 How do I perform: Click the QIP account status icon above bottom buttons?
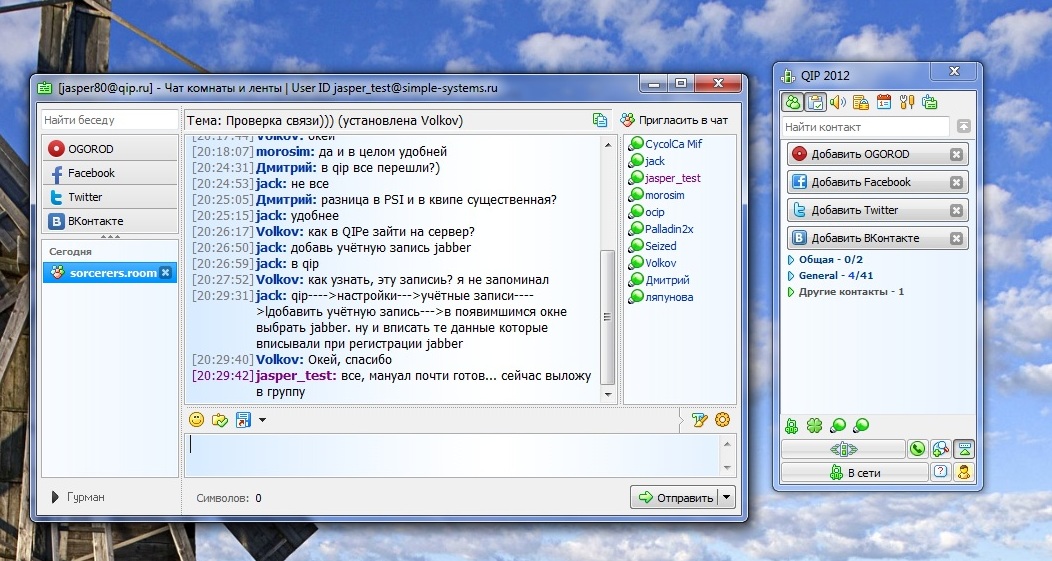pos(792,425)
